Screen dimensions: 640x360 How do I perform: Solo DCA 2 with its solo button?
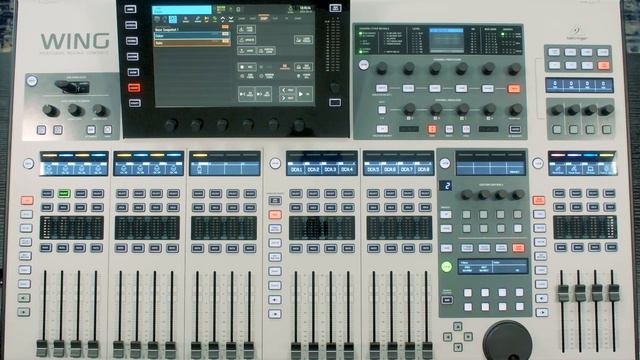(313, 207)
